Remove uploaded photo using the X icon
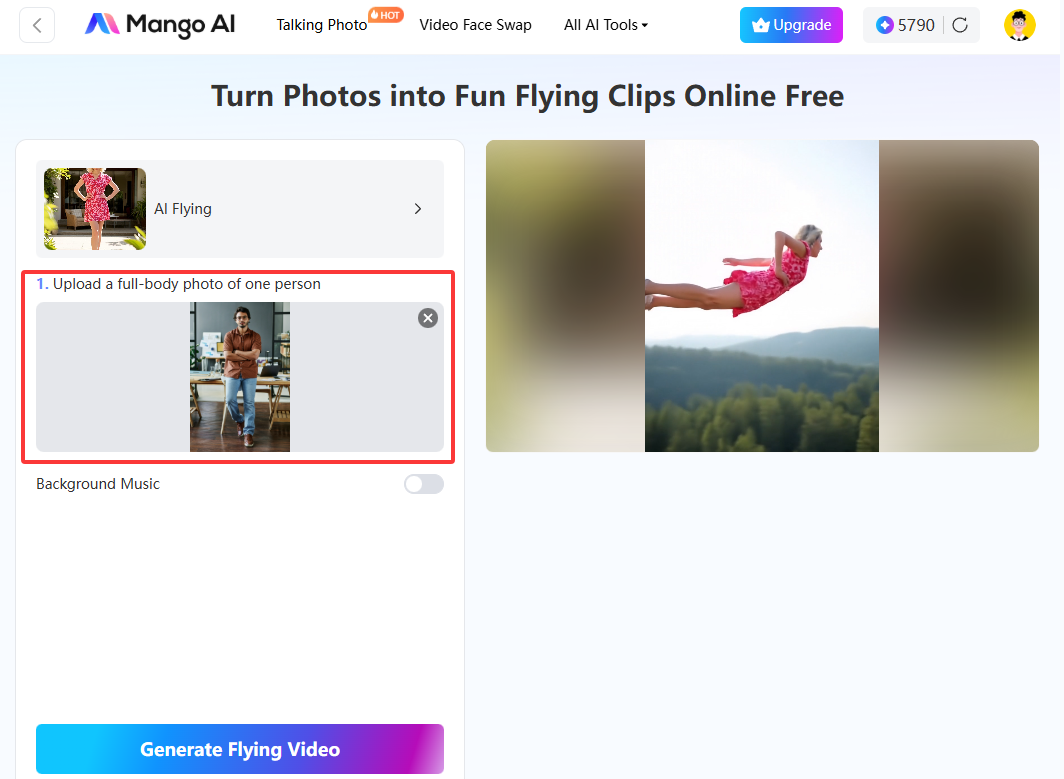The image size is (1064, 779). (x=428, y=318)
